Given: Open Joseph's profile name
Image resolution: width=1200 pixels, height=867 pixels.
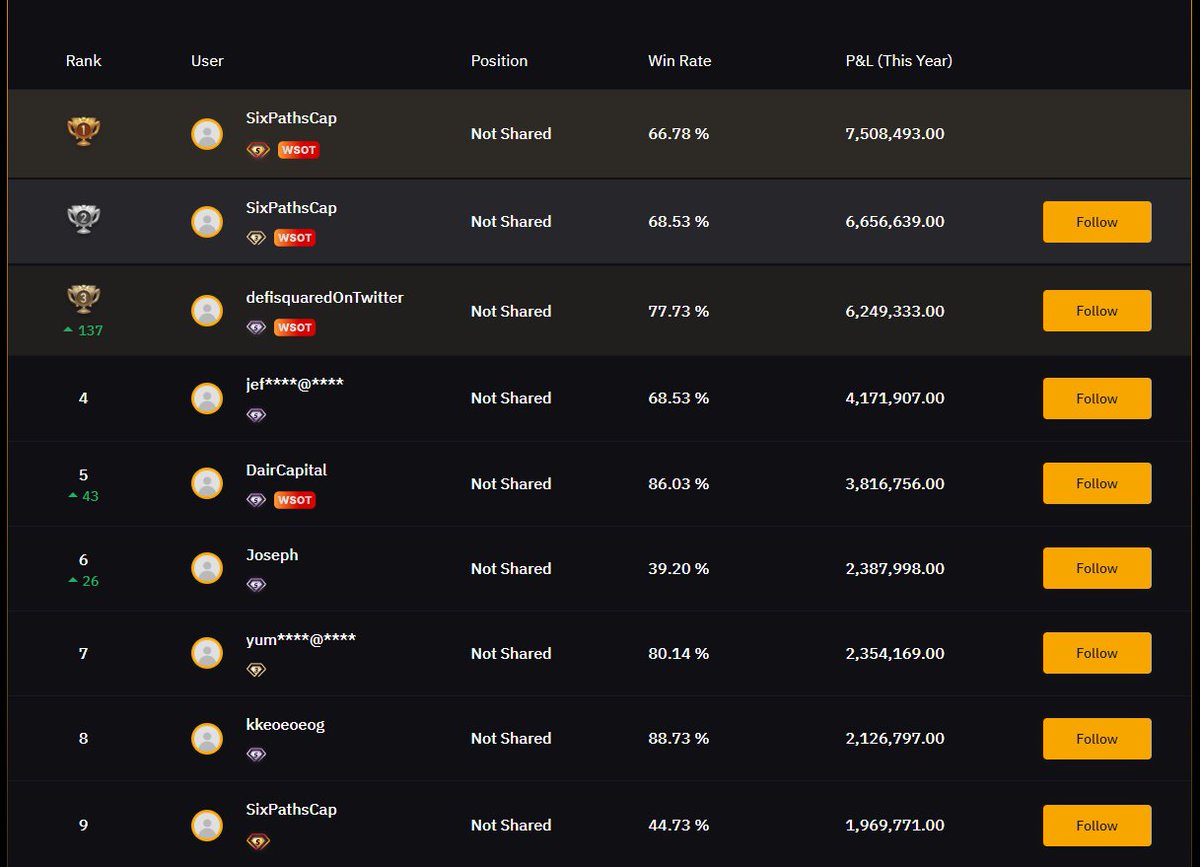Looking at the screenshot, I should [272, 554].
